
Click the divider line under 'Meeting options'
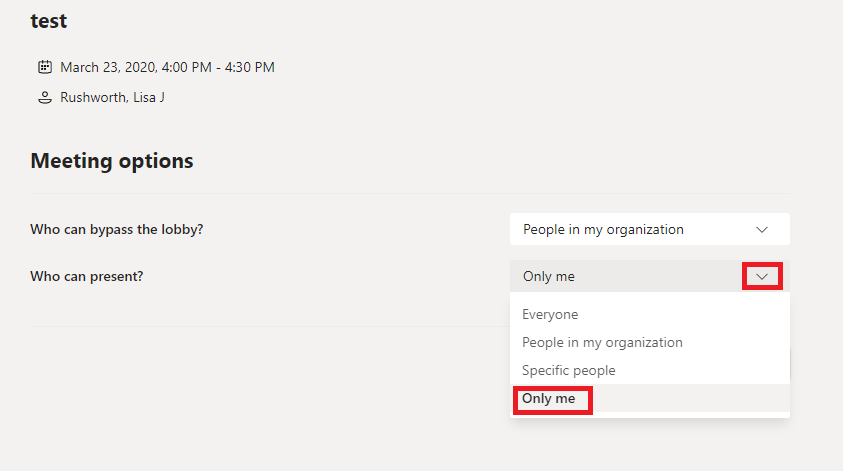(x=410, y=193)
